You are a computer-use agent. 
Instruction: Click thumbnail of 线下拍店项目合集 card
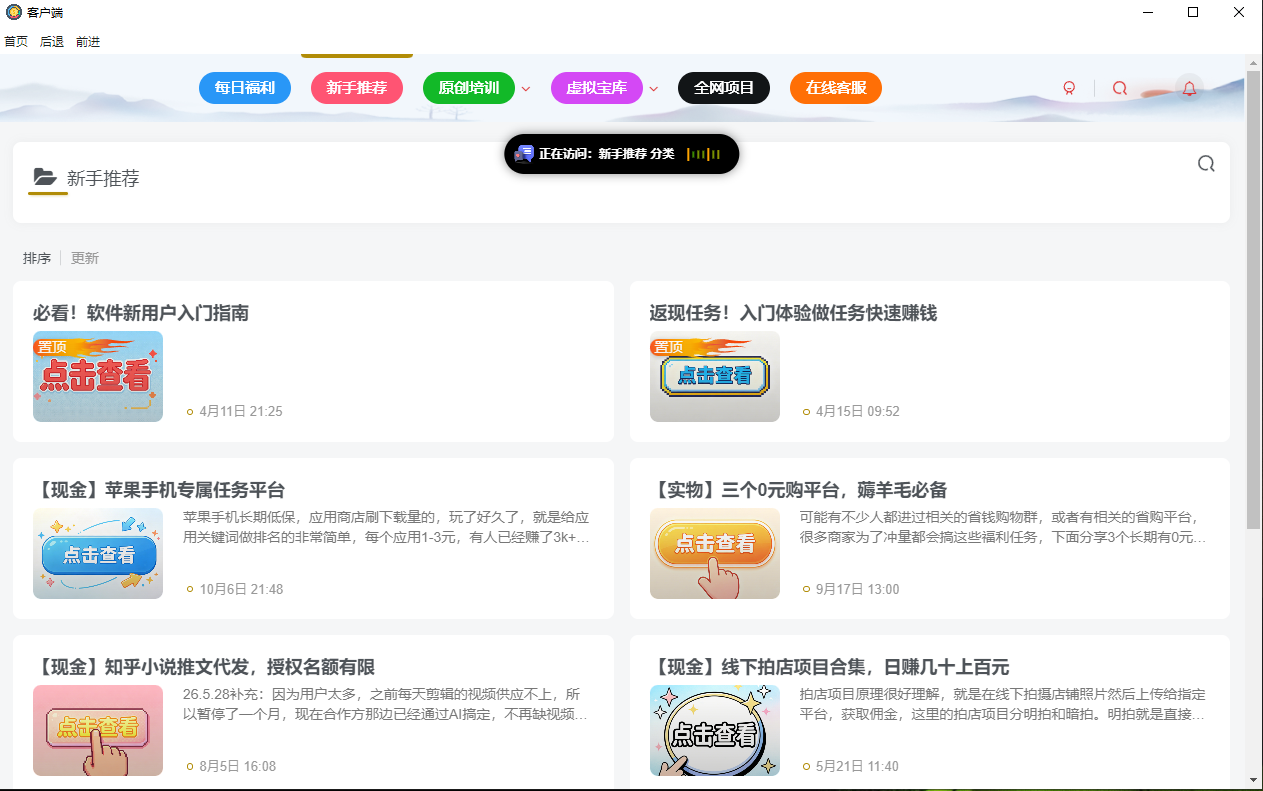click(715, 731)
